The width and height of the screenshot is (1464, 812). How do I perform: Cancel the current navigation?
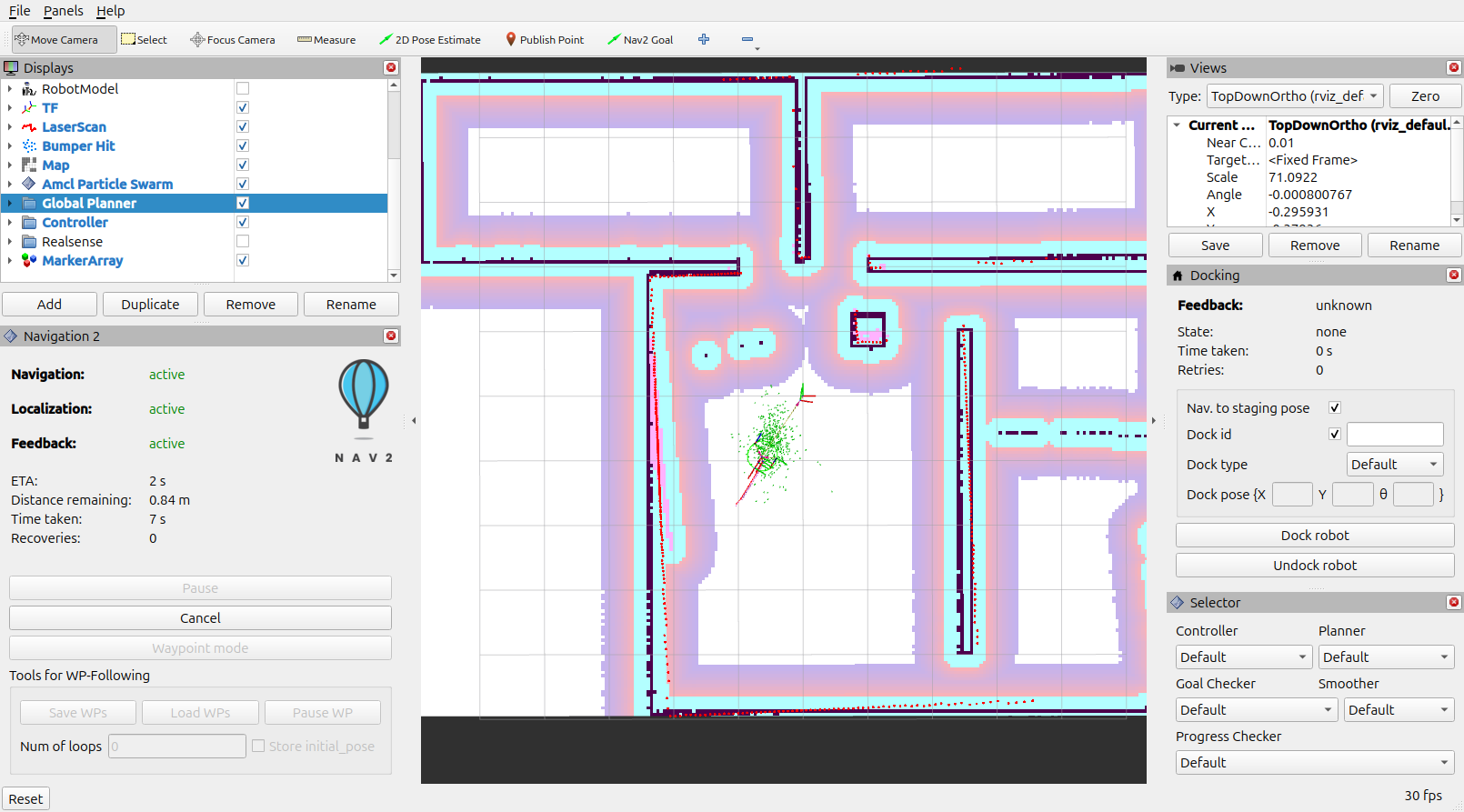point(200,618)
